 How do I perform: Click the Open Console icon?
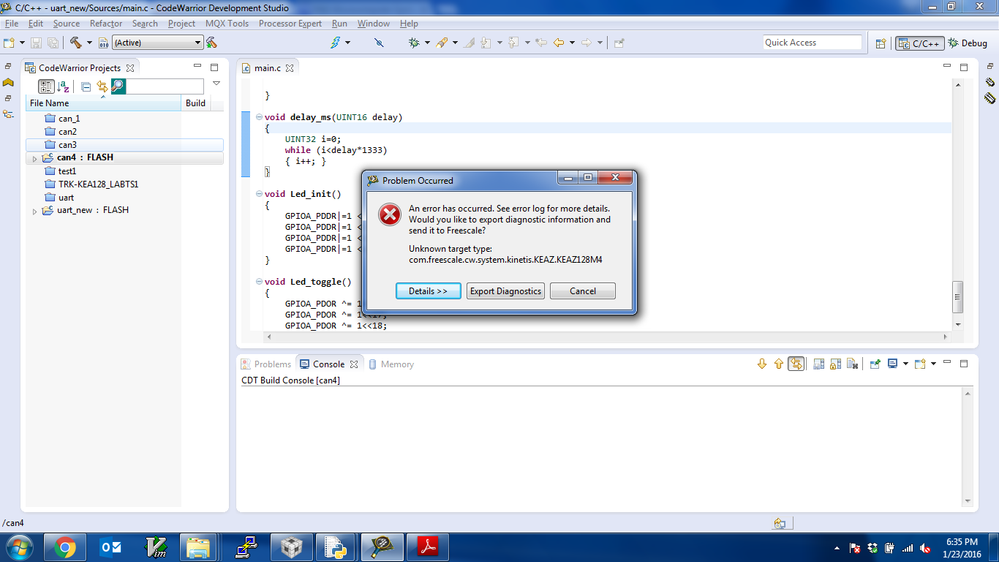pyautogui.click(x=920, y=364)
